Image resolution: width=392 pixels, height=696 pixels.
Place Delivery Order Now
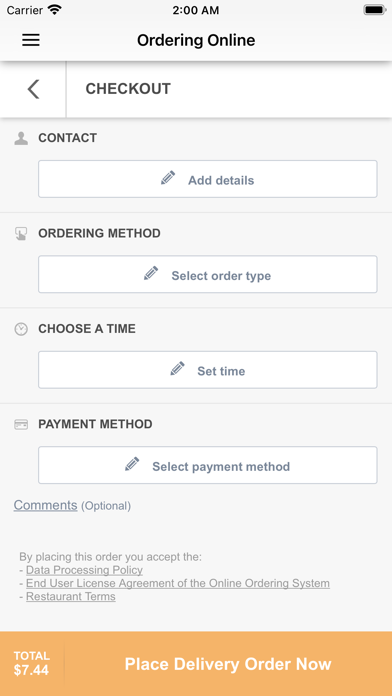pyautogui.click(x=228, y=664)
